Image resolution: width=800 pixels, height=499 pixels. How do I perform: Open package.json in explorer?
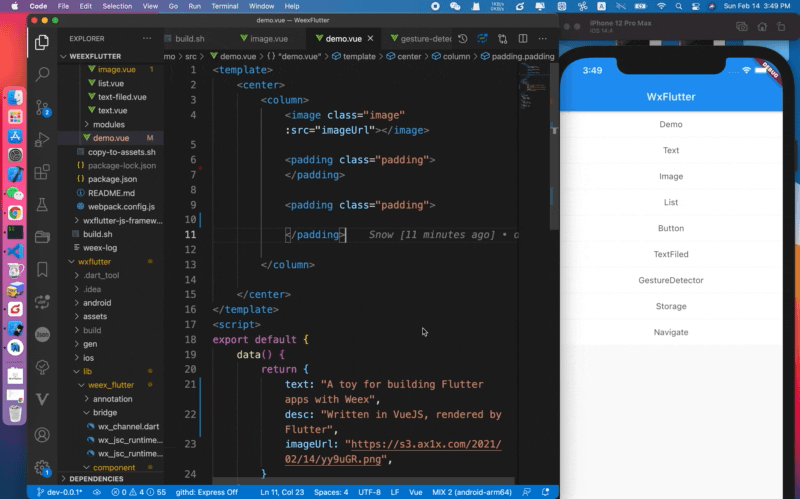tap(112, 179)
